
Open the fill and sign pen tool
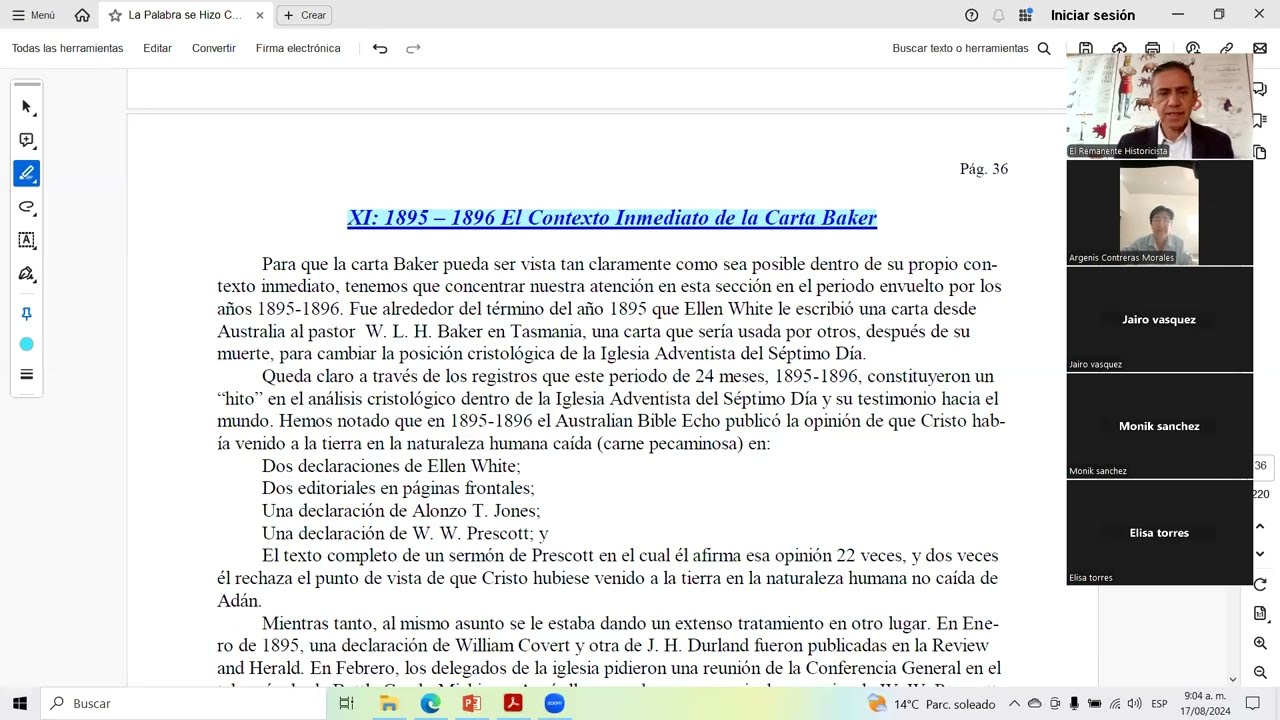27,273
